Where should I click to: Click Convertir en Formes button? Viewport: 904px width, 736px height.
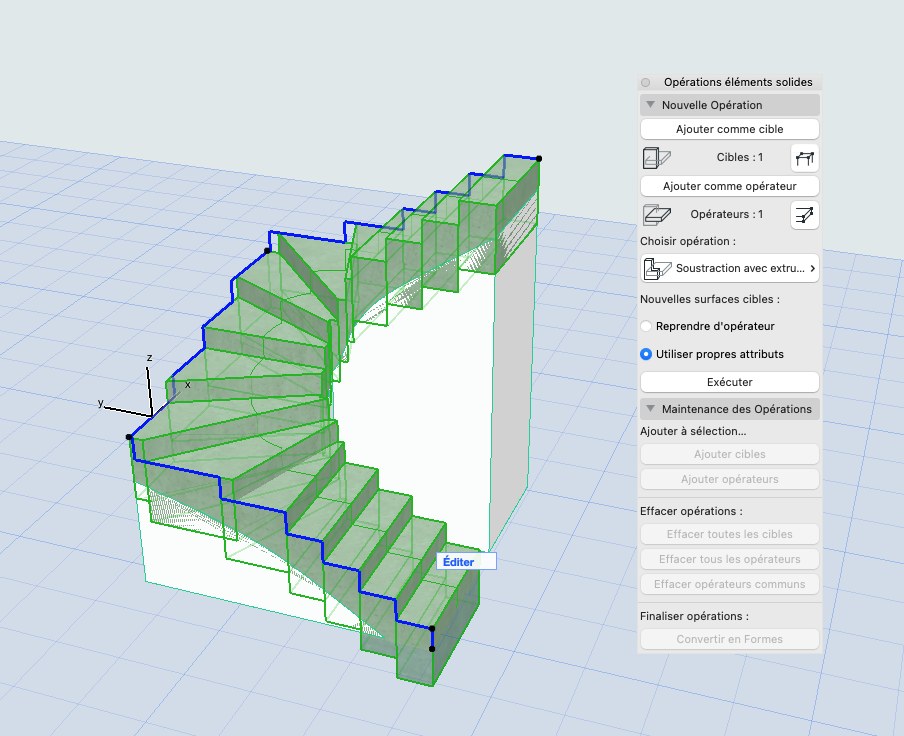[730, 639]
